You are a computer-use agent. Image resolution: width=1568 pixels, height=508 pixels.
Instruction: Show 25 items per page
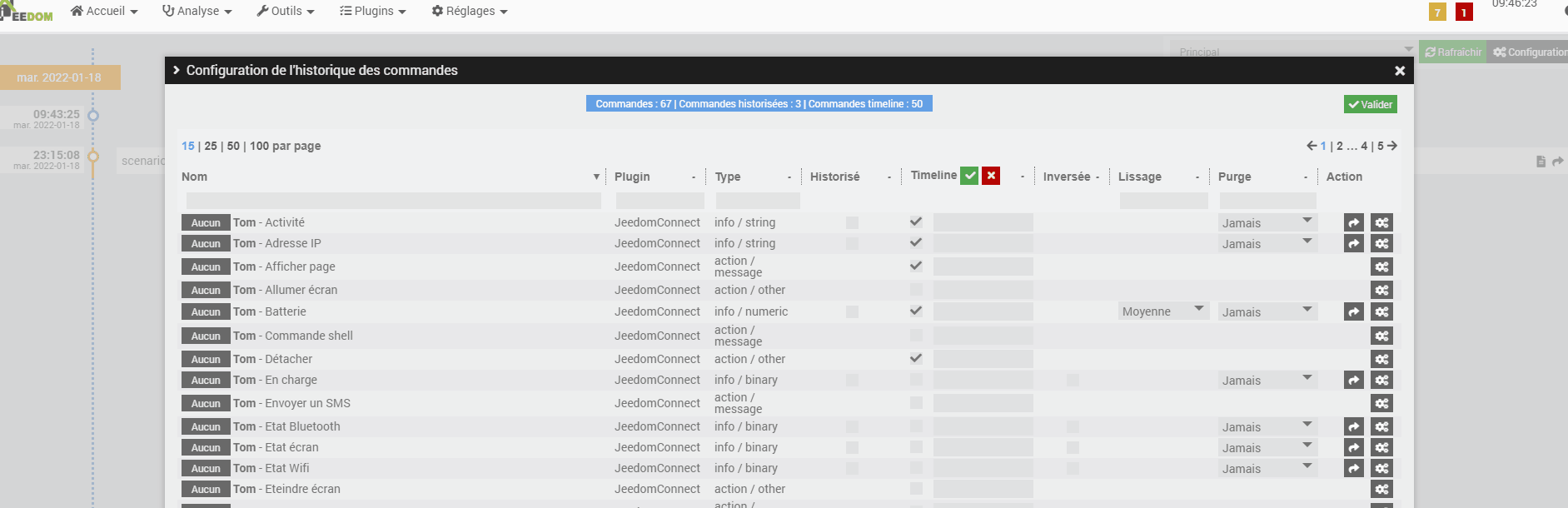[211, 146]
